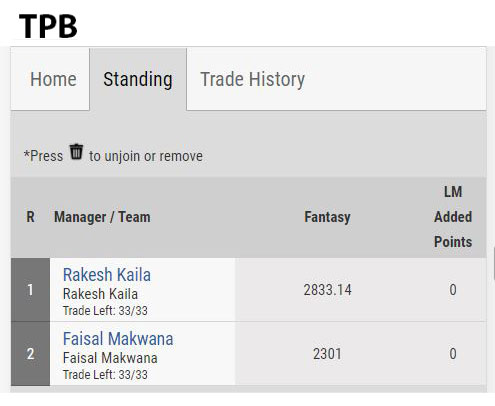Click the TPB league title
Viewport: 495px width, 406px height.
tap(48, 26)
